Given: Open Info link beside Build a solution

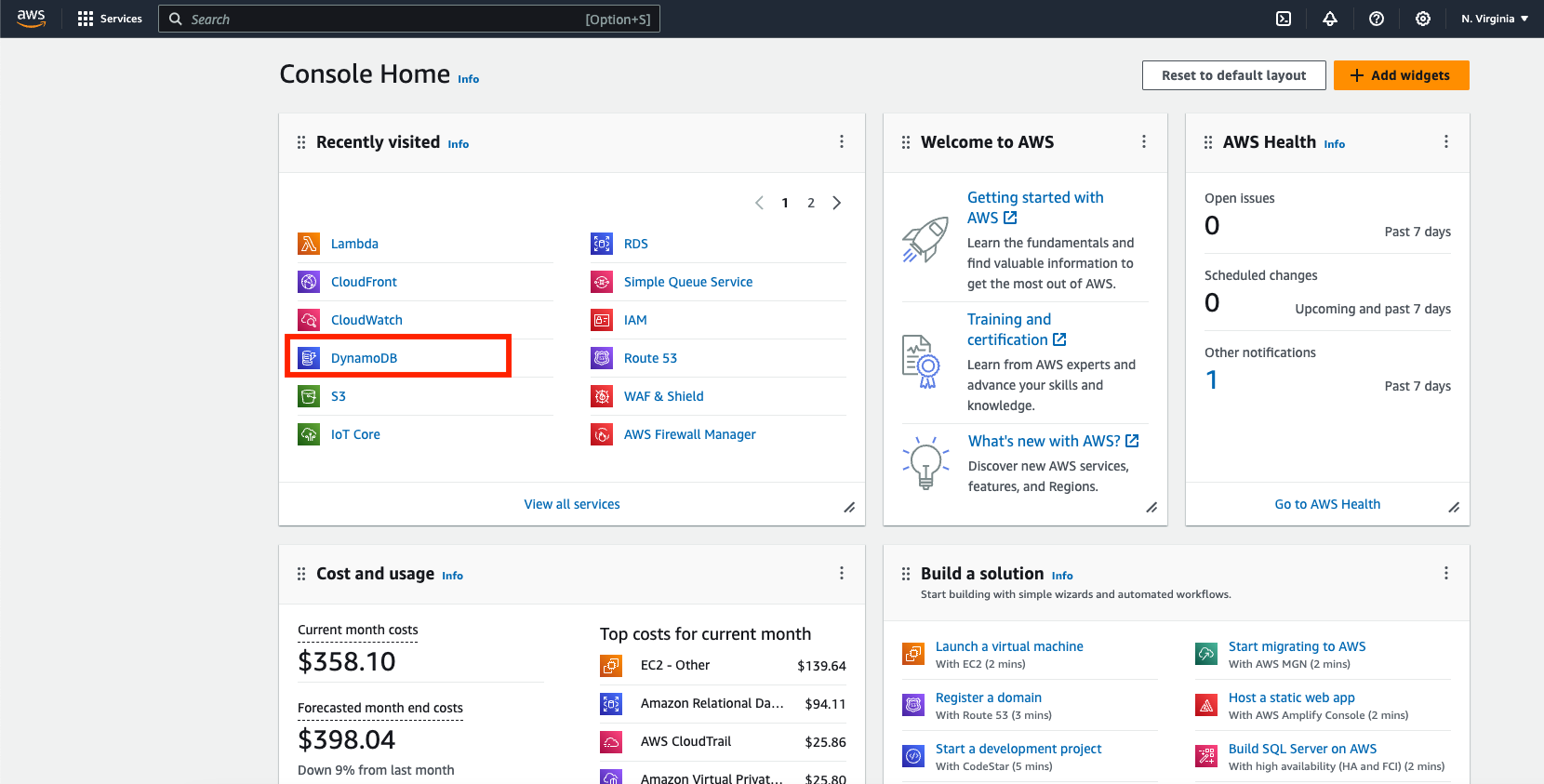Looking at the screenshot, I should [x=1062, y=576].
